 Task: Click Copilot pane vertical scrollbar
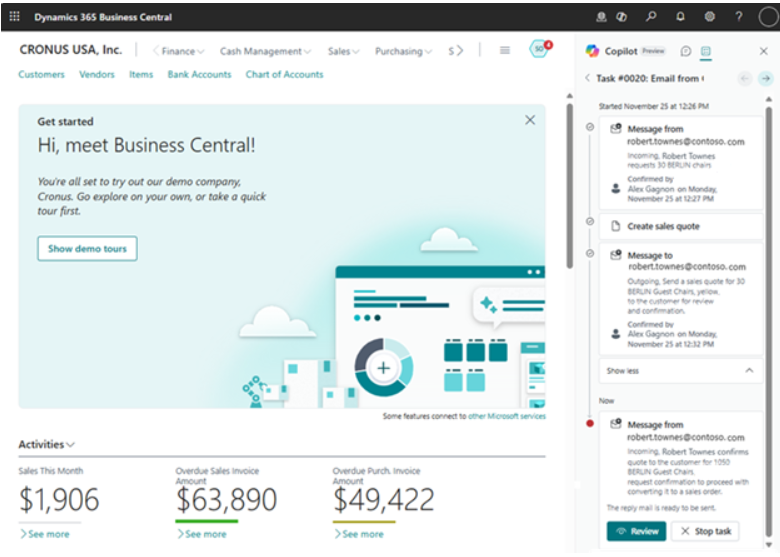(769, 321)
